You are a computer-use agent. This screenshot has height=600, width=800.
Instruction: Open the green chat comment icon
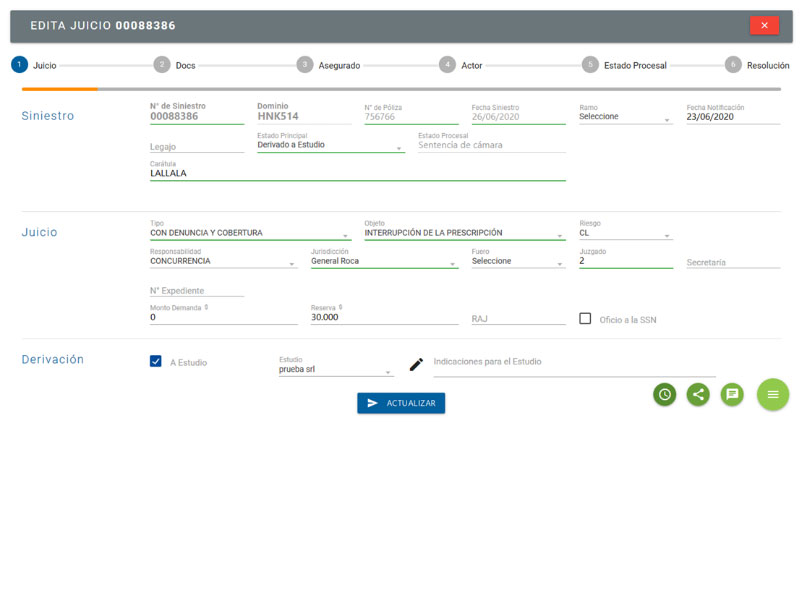[x=733, y=394]
